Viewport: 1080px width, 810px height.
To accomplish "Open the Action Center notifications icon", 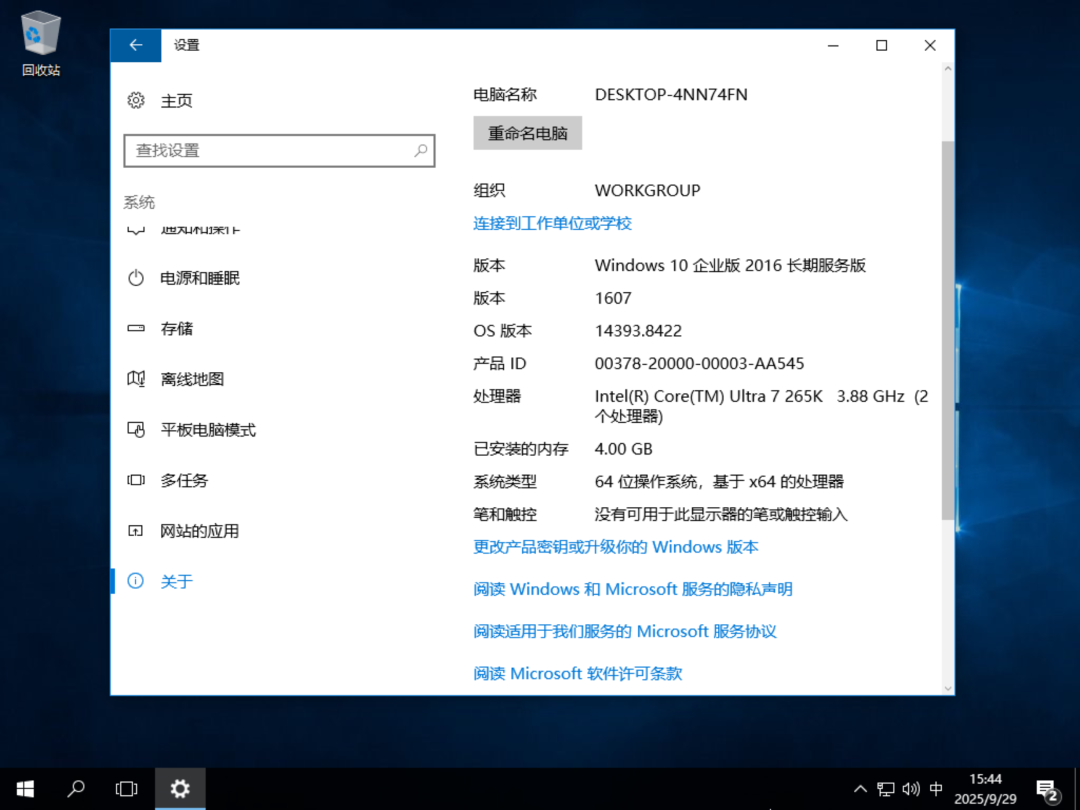I will pos(1047,790).
